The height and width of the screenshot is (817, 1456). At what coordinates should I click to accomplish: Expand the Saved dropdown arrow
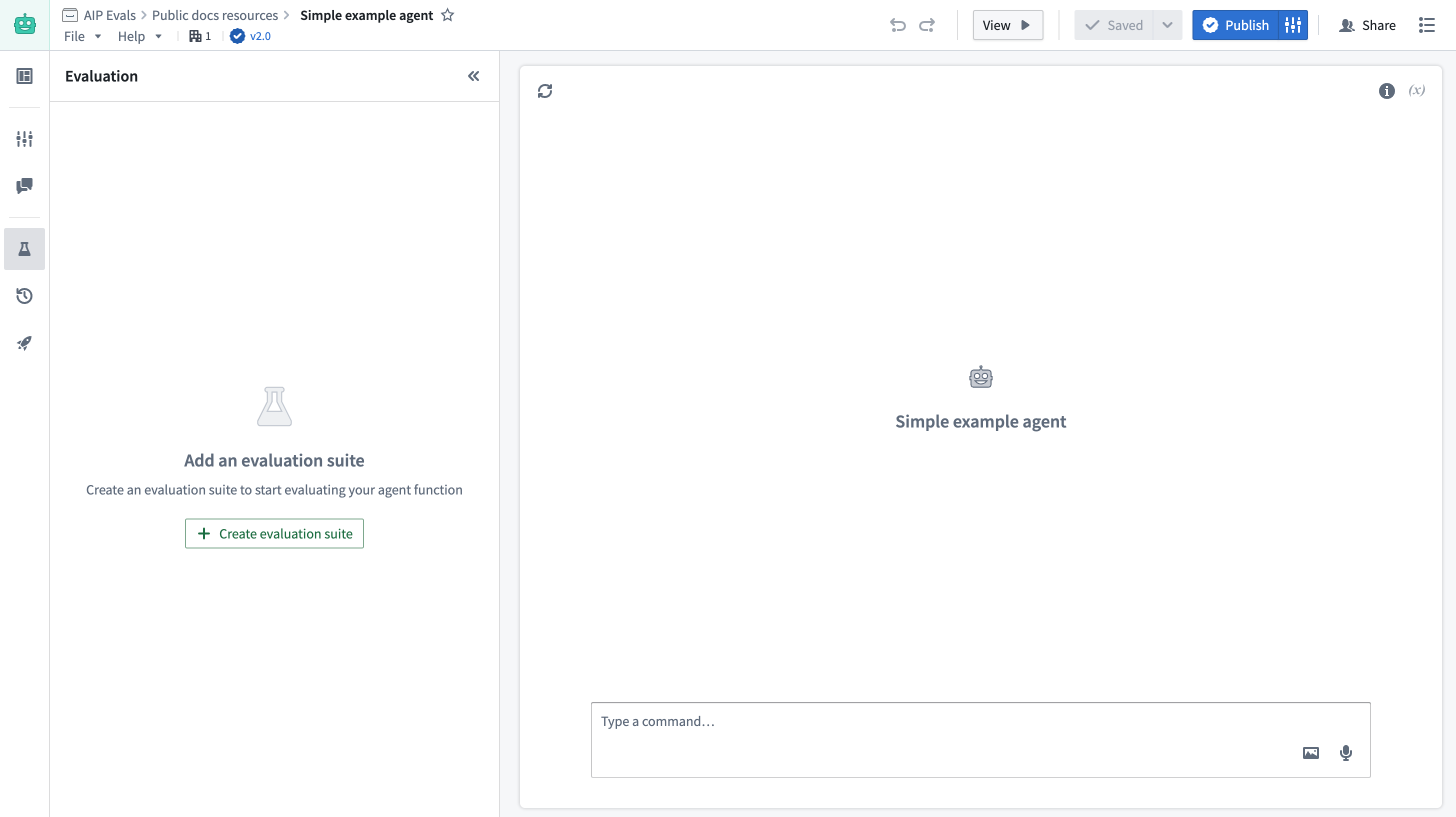[x=1167, y=25]
